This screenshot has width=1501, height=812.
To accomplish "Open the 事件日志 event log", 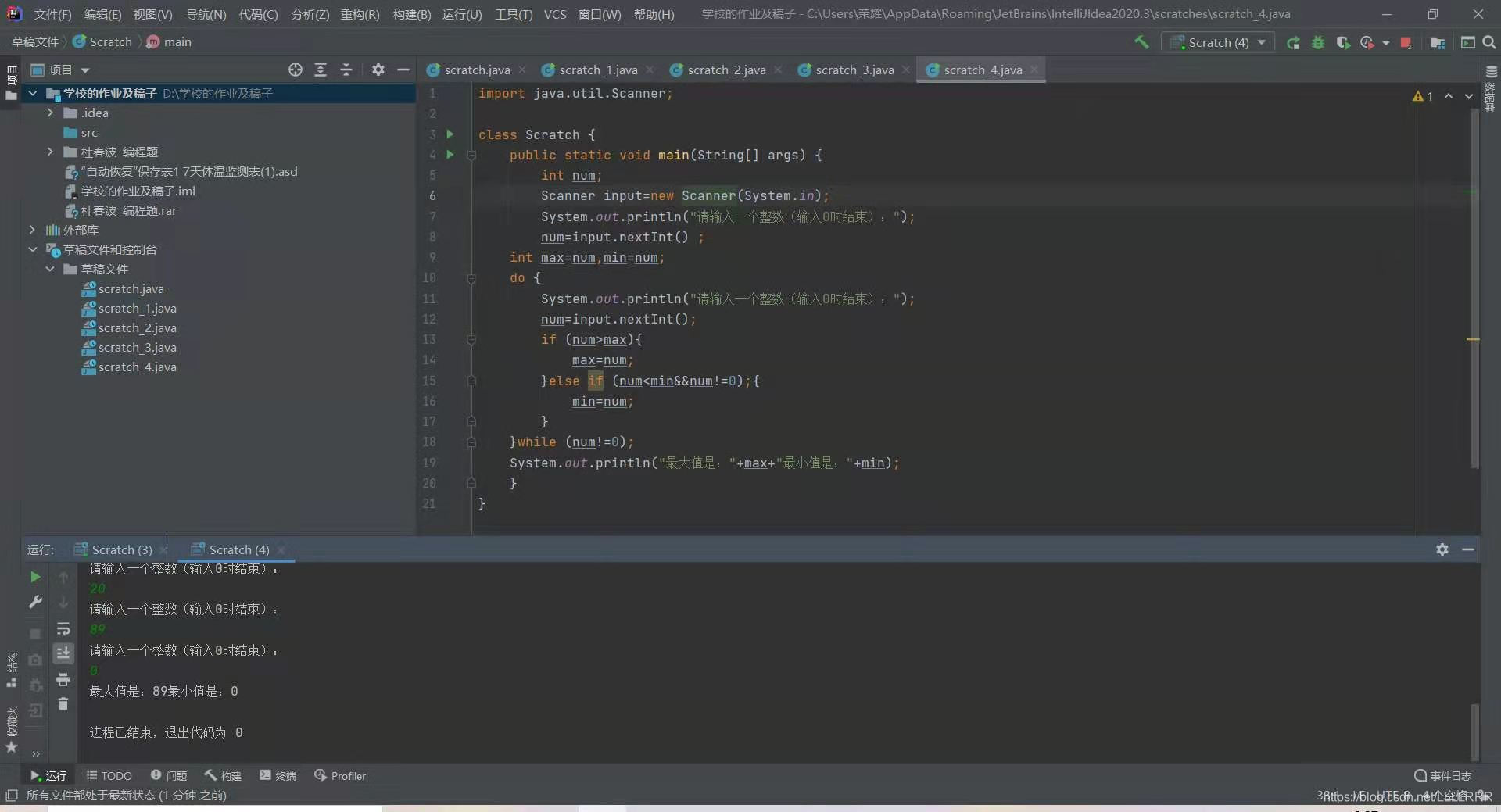I will tap(1443, 775).
